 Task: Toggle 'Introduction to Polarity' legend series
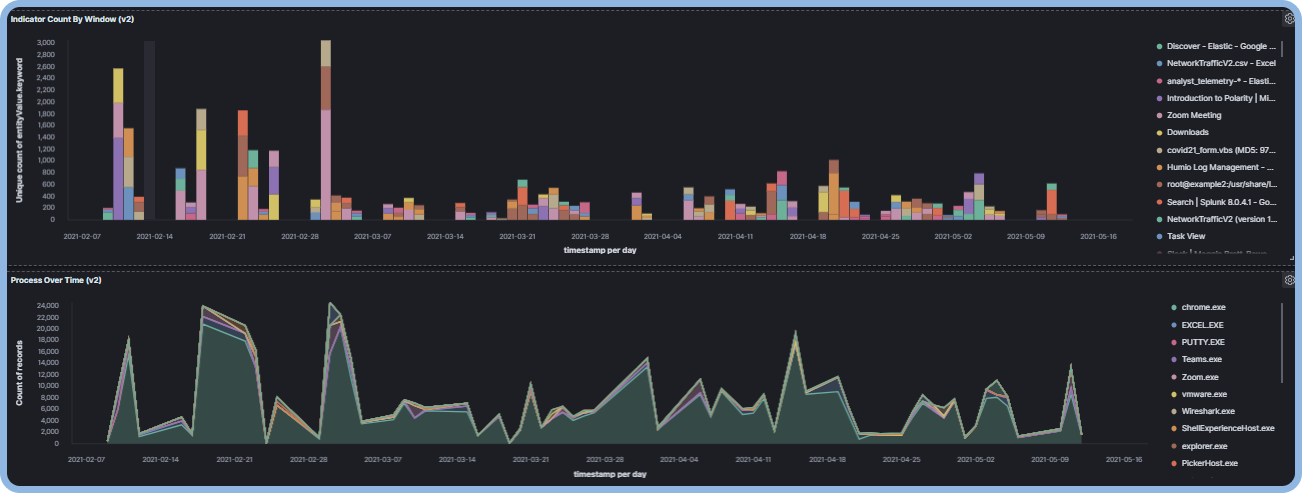pos(1221,98)
